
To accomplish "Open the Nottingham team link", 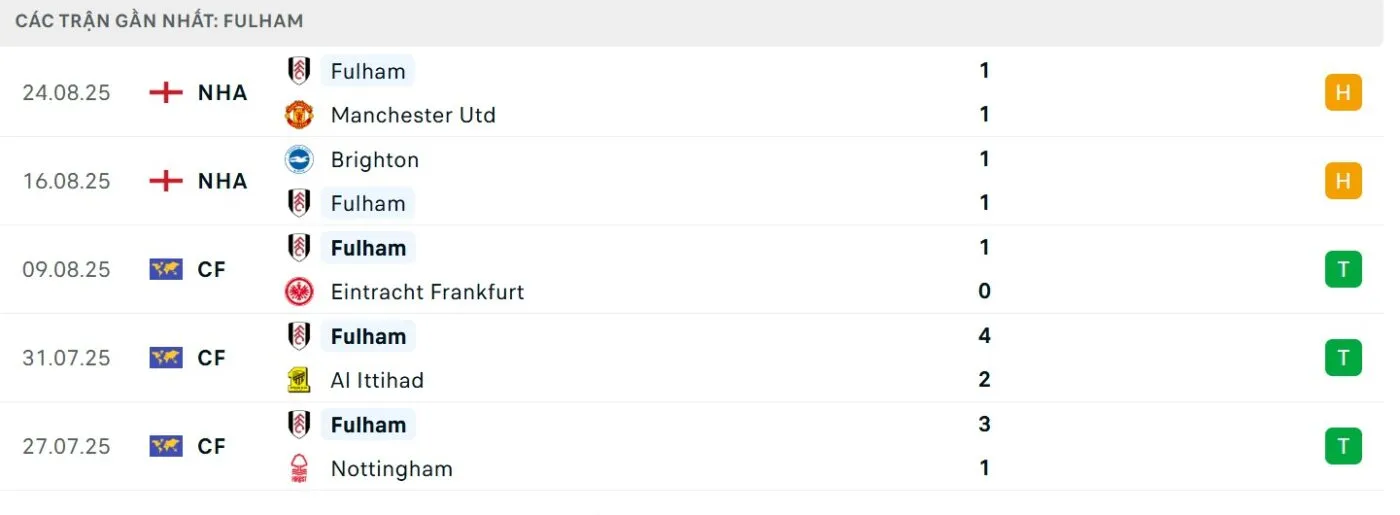I will point(391,469).
